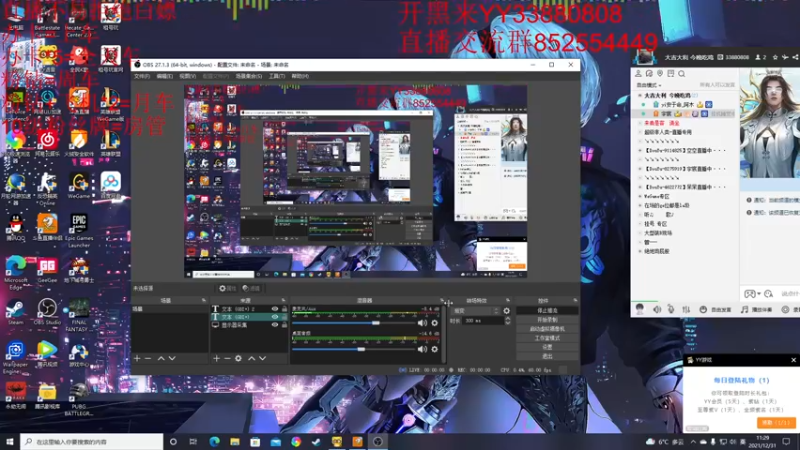Pop out the 来源 dock panel
Image resolution: width=800 pixels, height=450 pixels.
(284, 301)
